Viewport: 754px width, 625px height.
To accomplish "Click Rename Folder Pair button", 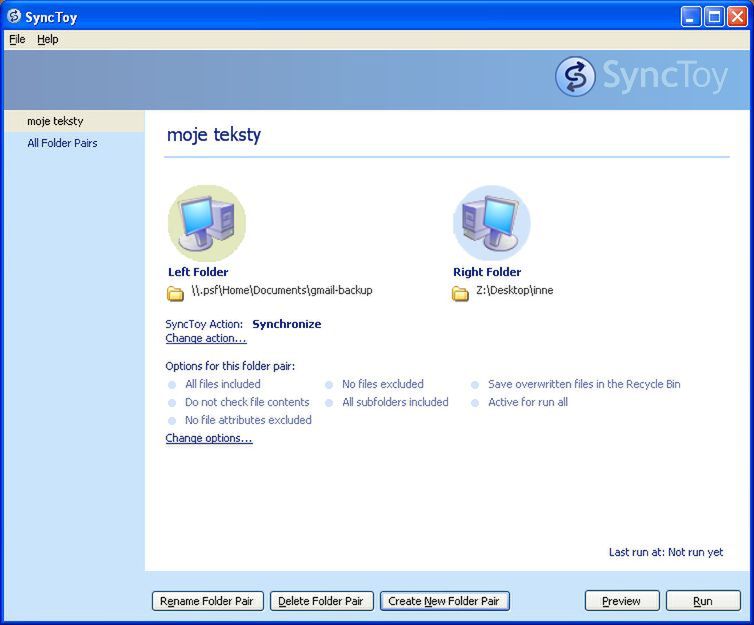I will click(x=208, y=601).
